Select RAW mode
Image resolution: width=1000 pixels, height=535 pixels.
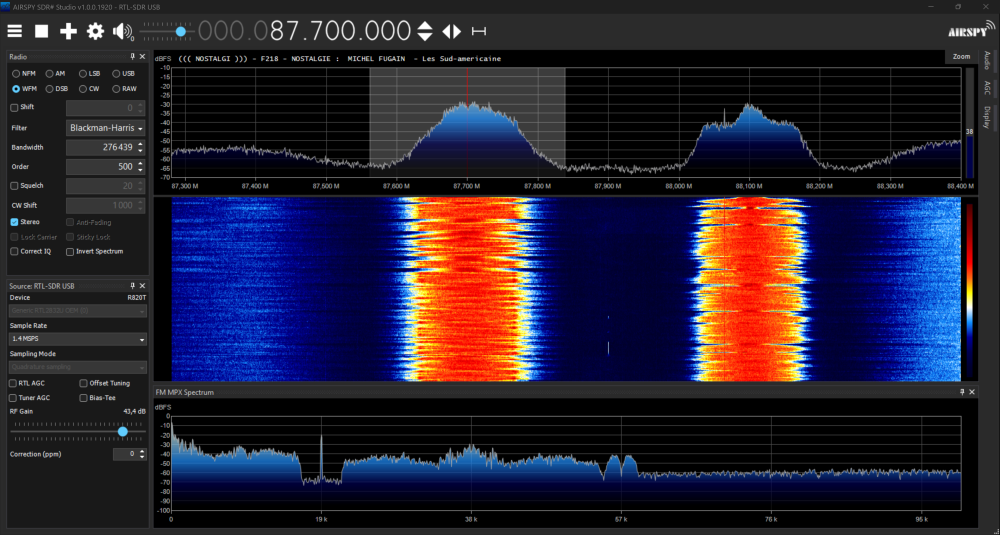[x=124, y=89]
